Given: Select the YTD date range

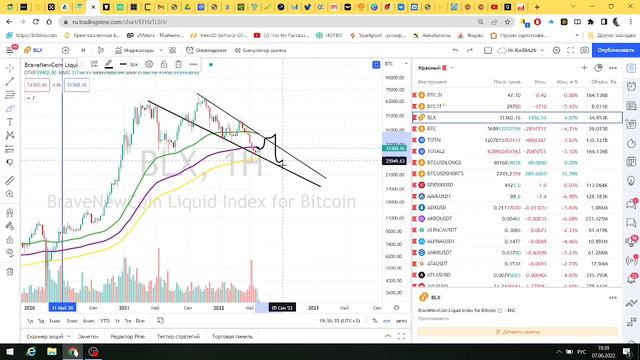Looking at the screenshot, I should (x=105, y=321).
